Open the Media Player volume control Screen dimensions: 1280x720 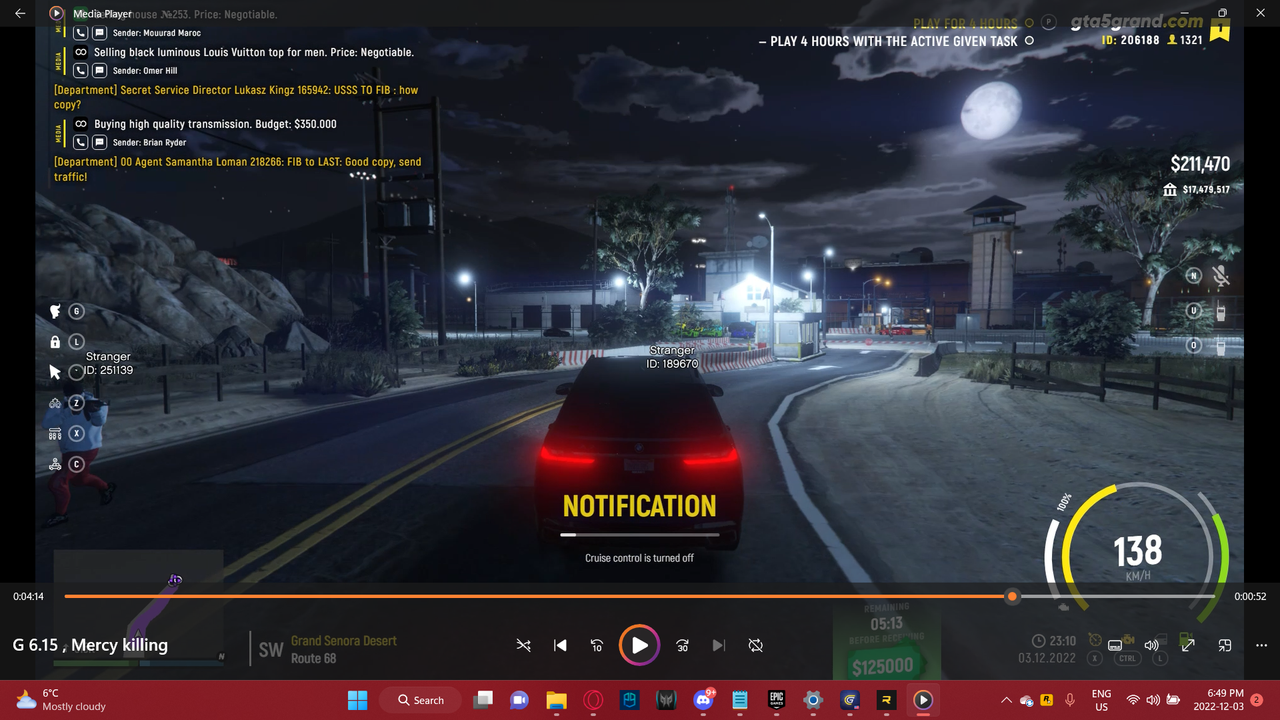coord(1151,645)
